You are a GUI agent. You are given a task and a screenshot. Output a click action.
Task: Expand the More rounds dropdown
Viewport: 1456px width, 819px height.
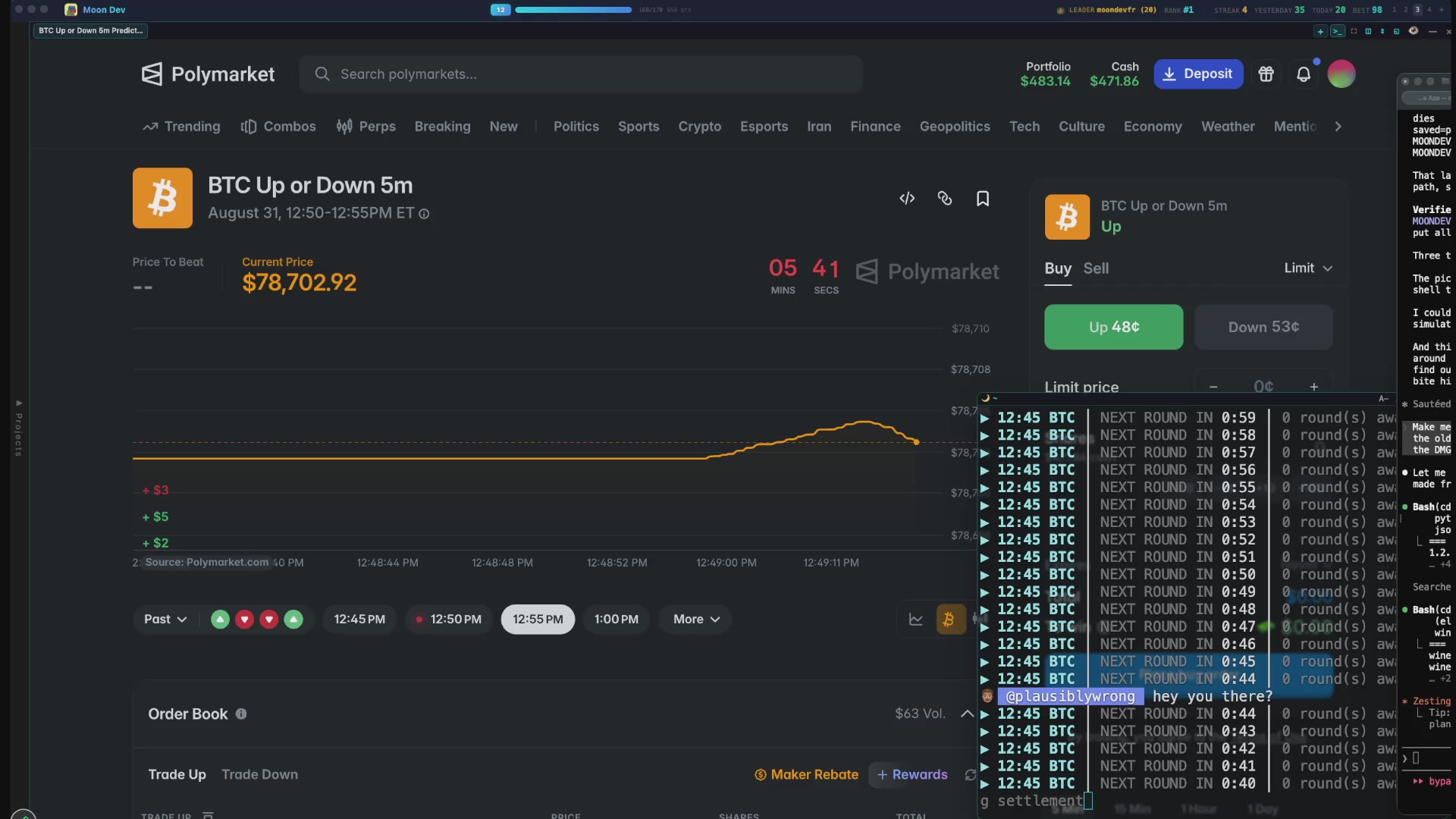click(x=695, y=620)
